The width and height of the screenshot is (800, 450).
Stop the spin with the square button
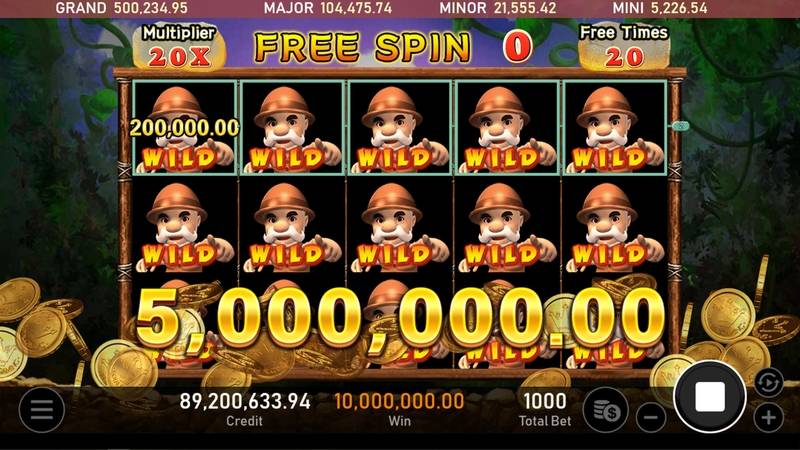(x=710, y=396)
